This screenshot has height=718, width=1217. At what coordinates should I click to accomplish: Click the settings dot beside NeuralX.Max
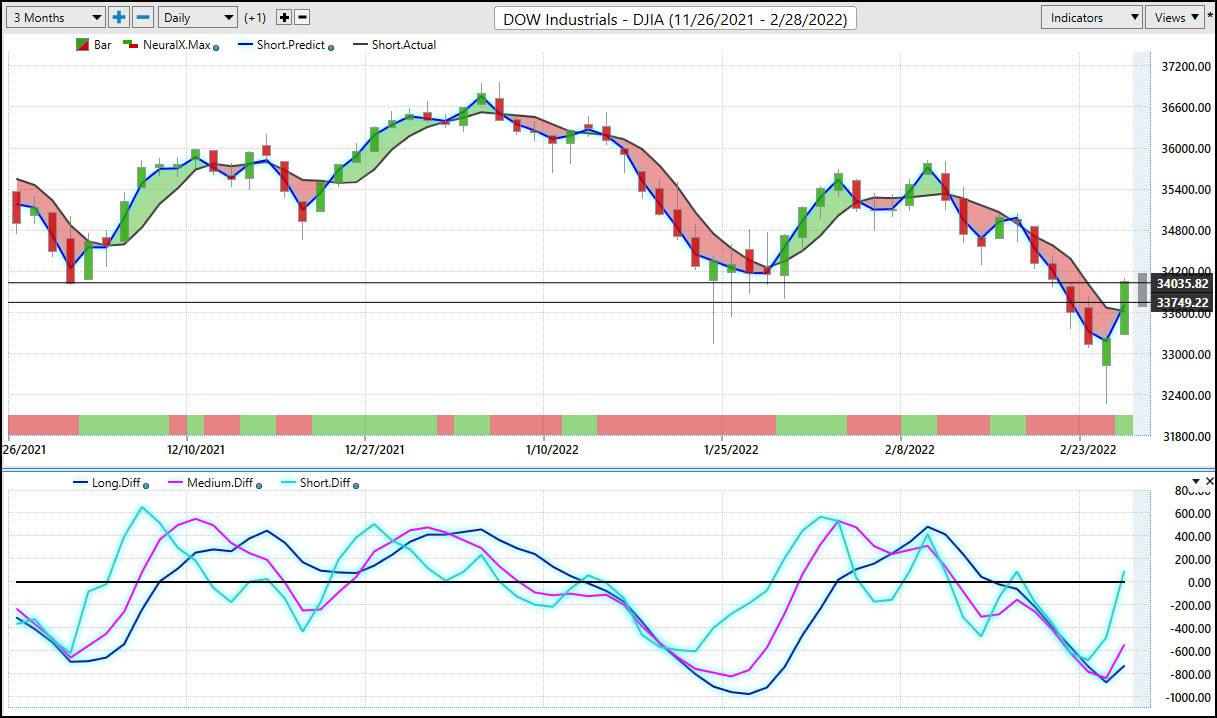point(216,47)
